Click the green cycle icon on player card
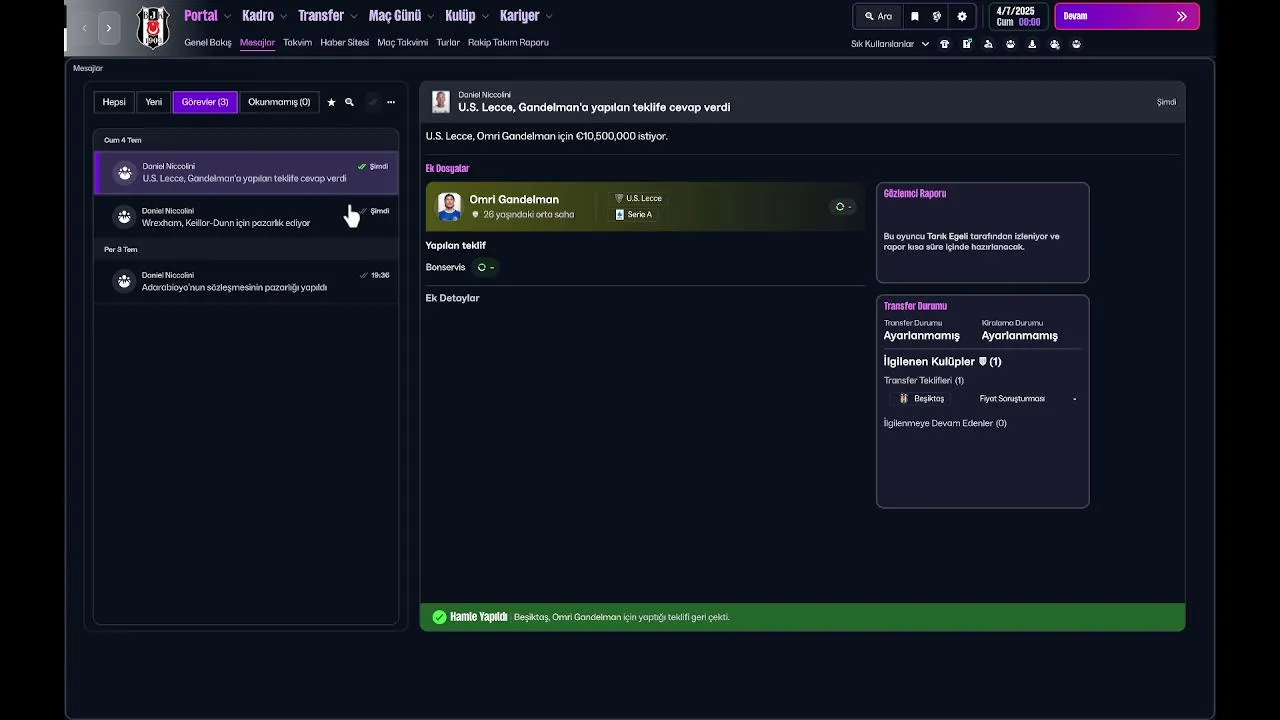This screenshot has height=720, width=1280. (x=840, y=207)
